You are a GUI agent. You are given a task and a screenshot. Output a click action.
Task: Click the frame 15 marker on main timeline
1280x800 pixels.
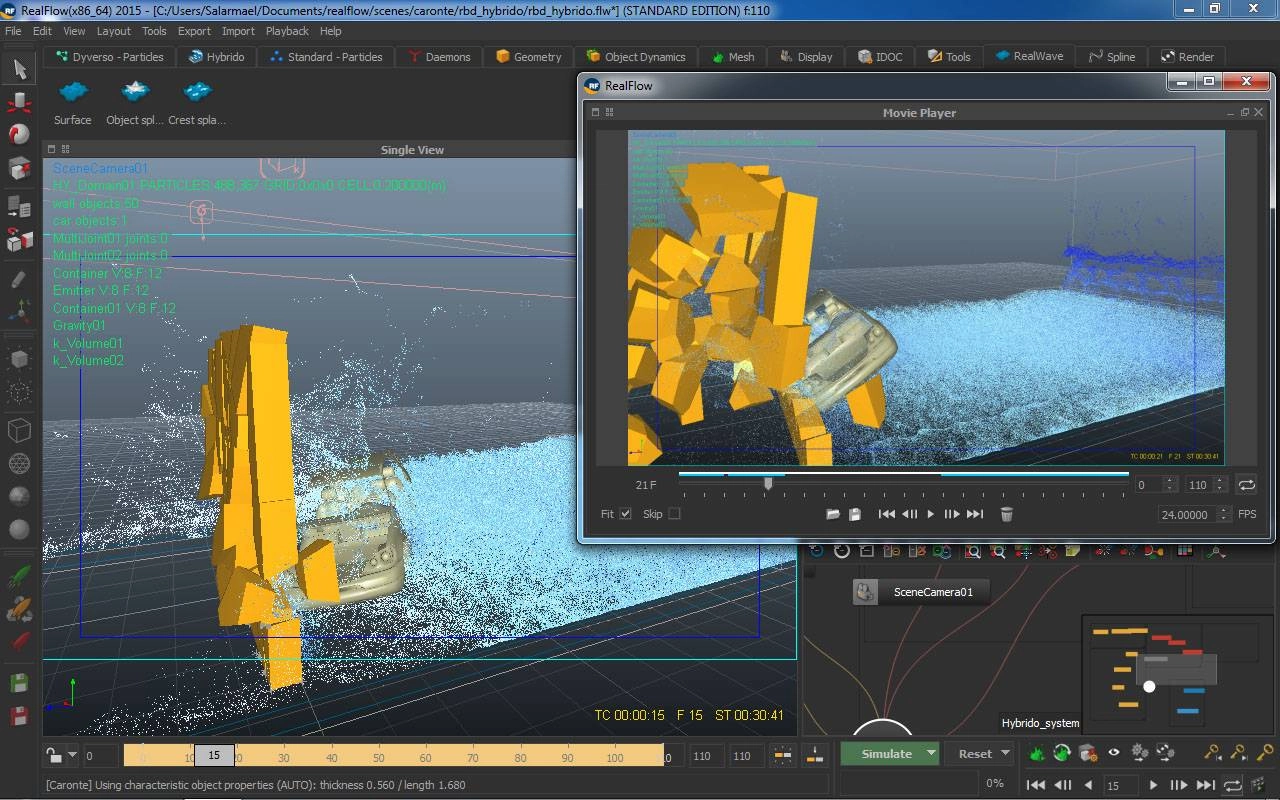pos(214,756)
